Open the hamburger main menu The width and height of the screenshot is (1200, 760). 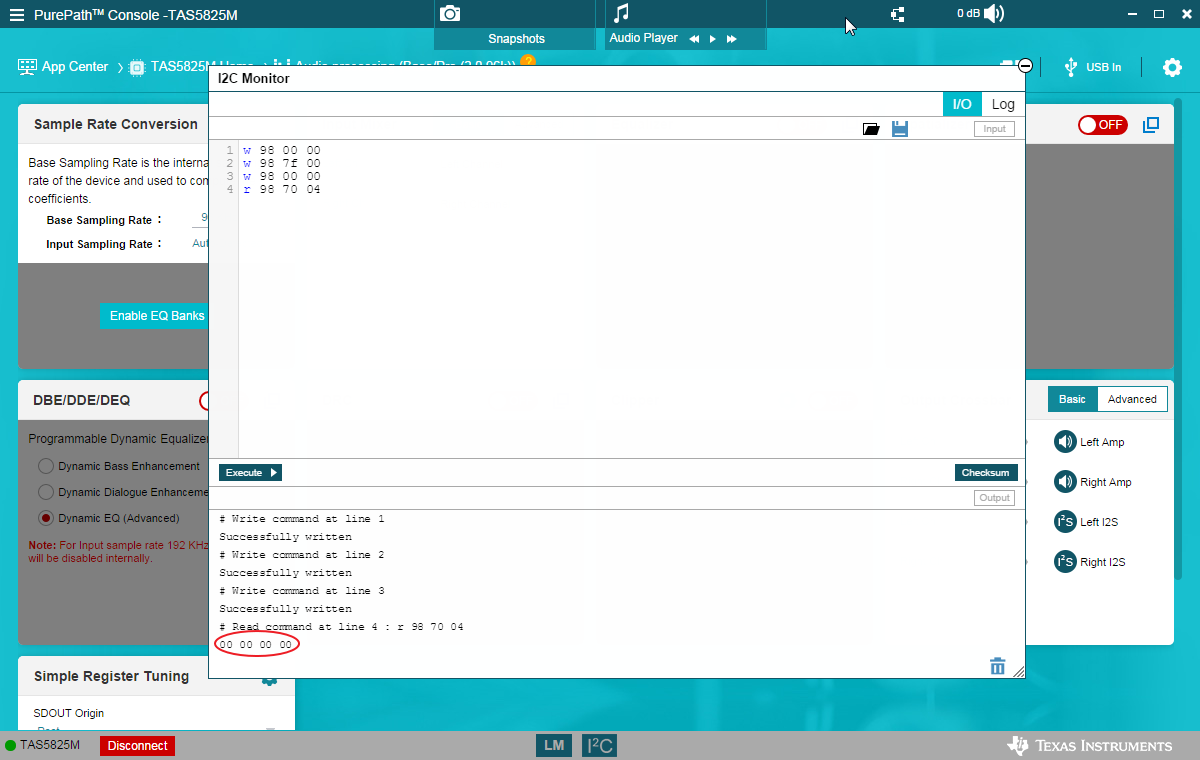(17, 15)
